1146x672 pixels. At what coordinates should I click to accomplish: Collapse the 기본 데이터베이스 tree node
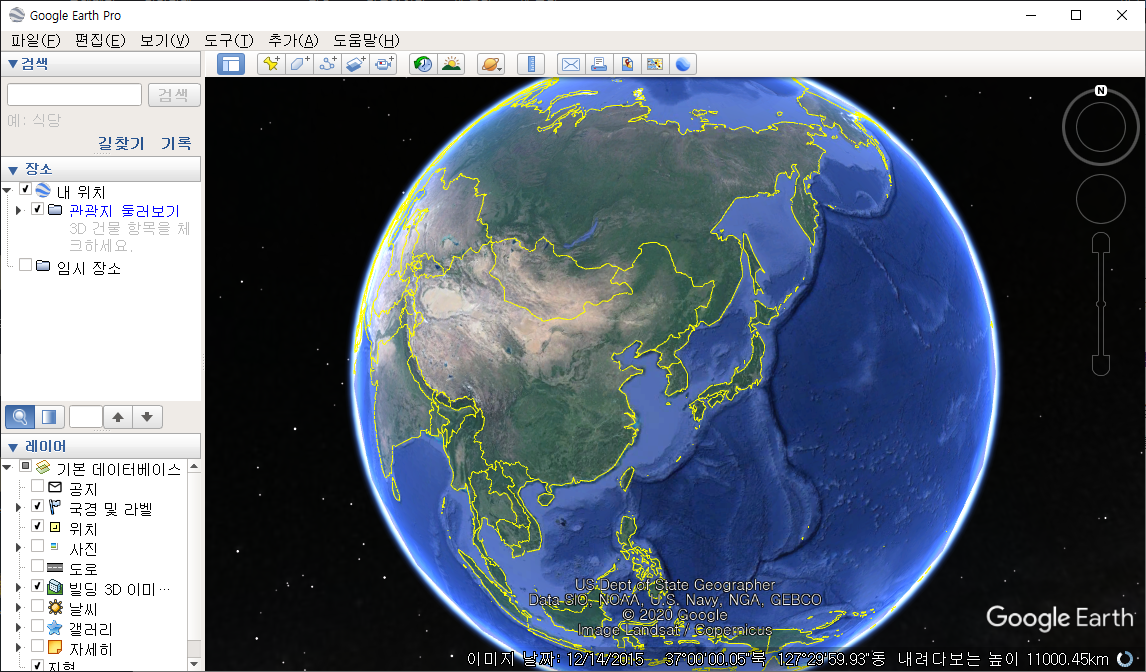(7, 467)
